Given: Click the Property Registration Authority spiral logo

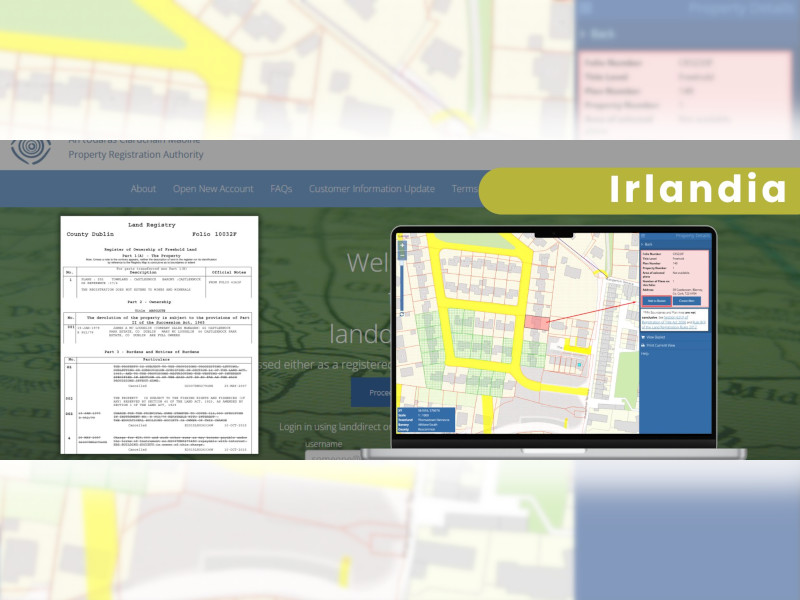Looking at the screenshot, I should pyautogui.click(x=31, y=152).
